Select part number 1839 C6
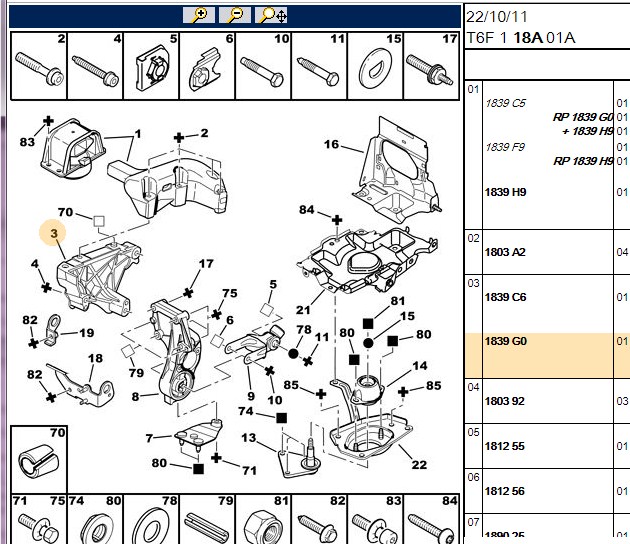The height and width of the screenshot is (544, 630). pyautogui.click(x=505, y=297)
